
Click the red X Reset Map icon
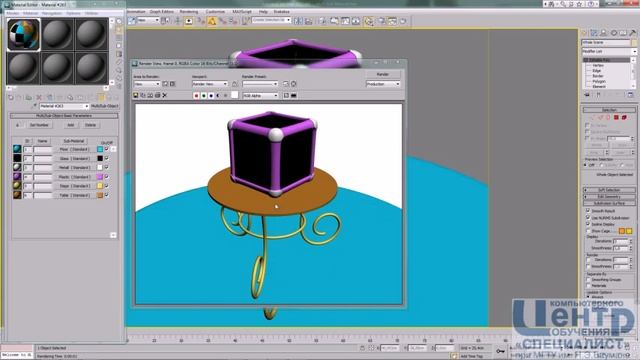pos(39,98)
